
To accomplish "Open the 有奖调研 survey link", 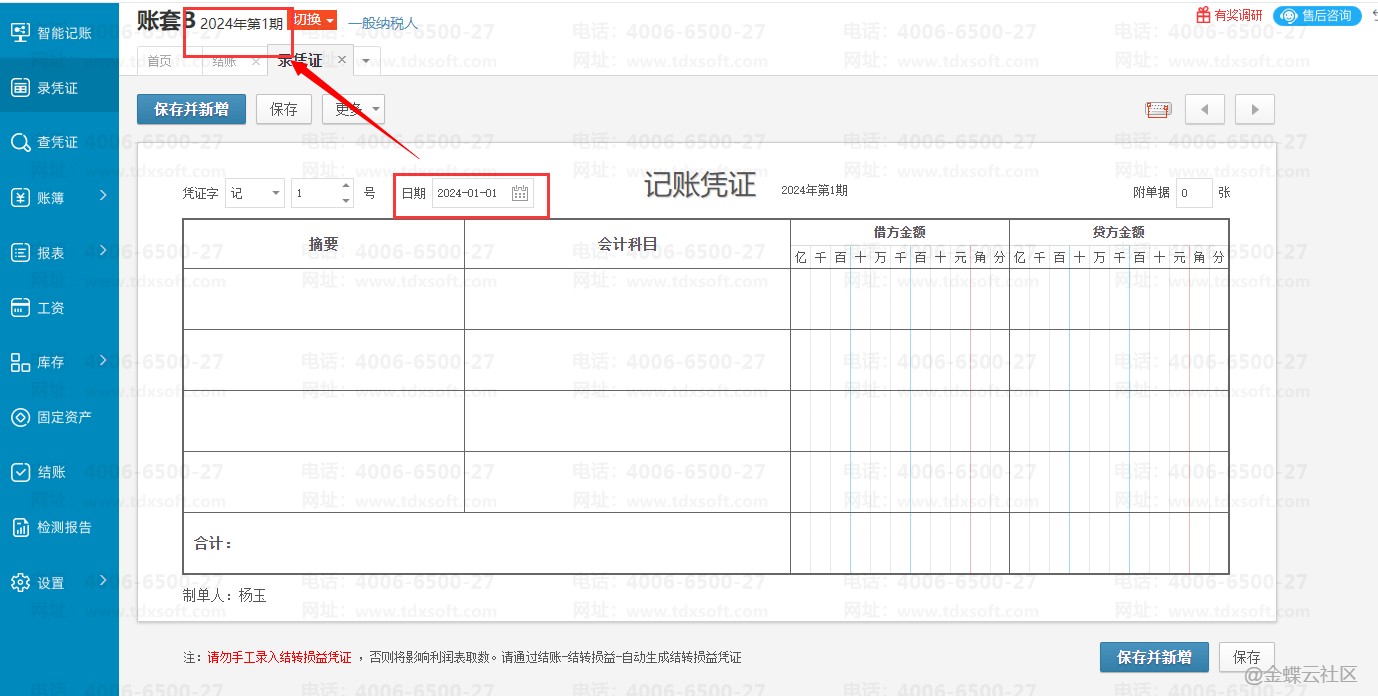I will click(x=1229, y=15).
